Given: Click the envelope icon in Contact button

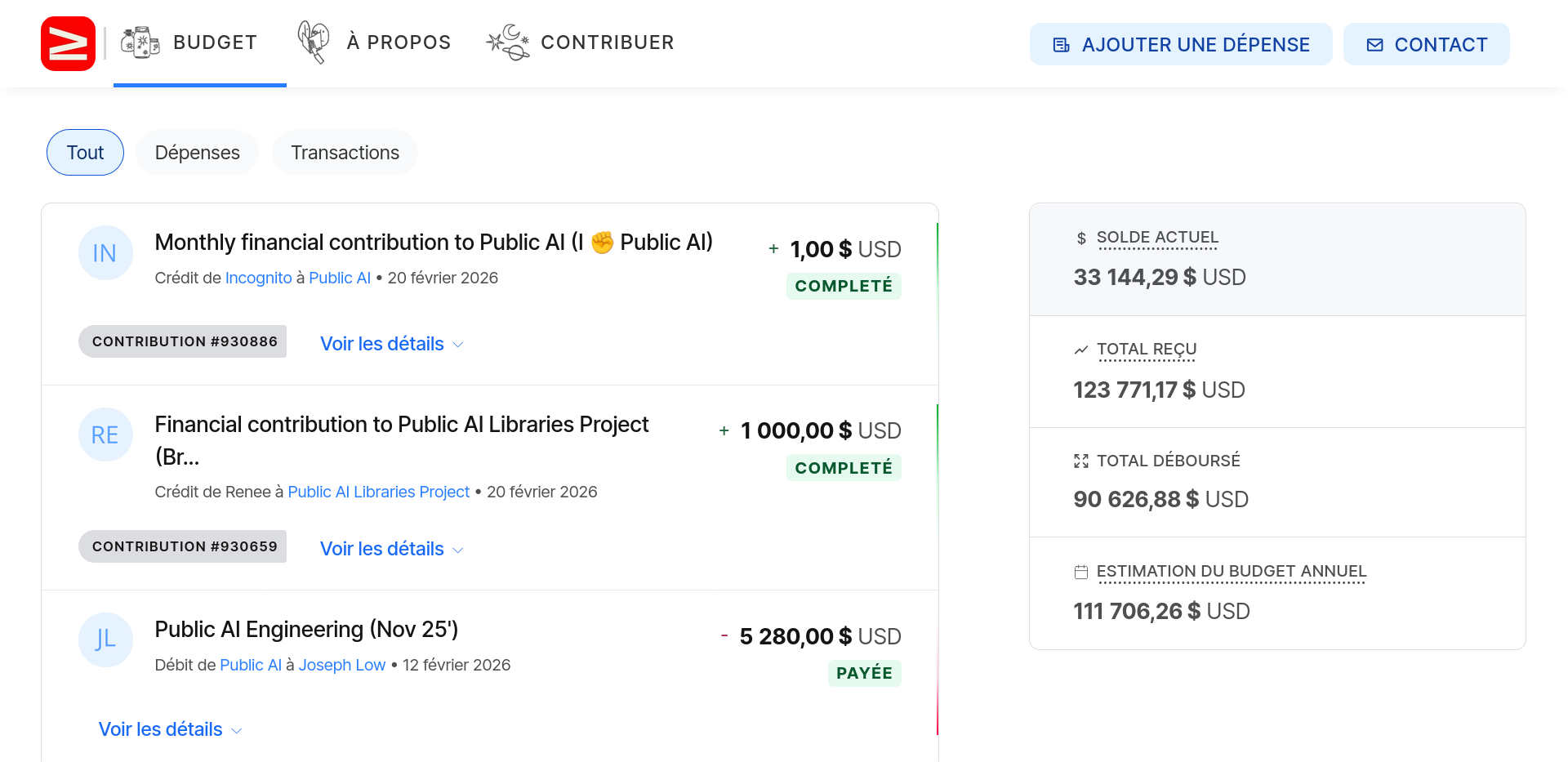Looking at the screenshot, I should click(1375, 45).
